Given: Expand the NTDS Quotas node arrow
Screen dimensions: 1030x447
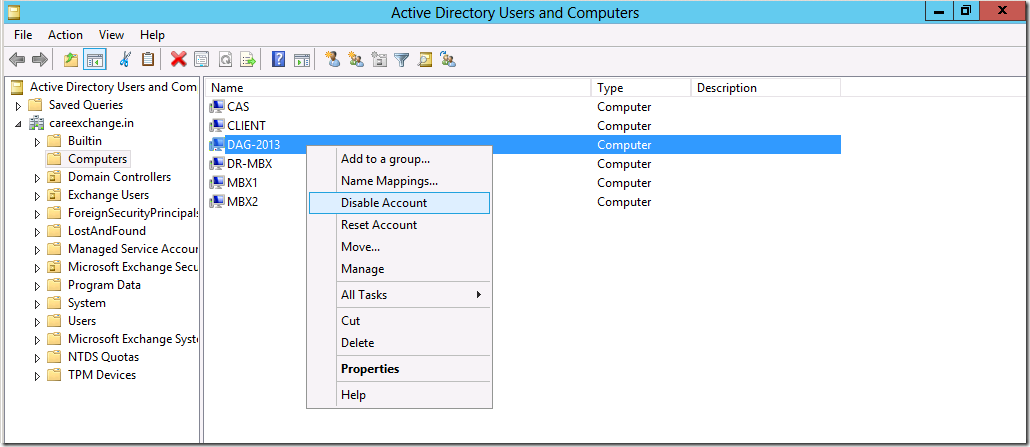Looking at the screenshot, I should pos(37,358).
